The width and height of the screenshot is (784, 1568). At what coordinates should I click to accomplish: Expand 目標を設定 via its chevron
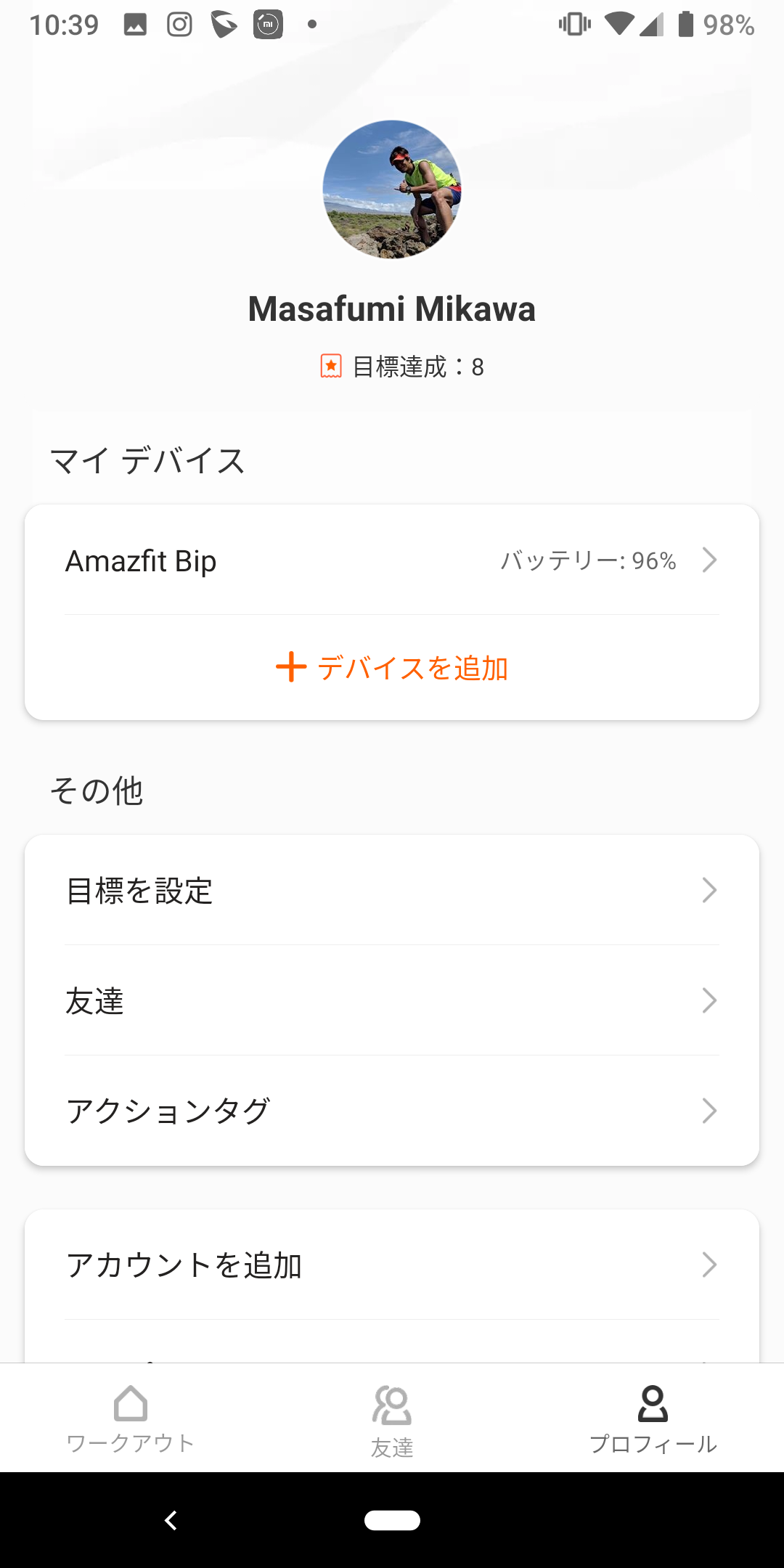click(x=709, y=890)
